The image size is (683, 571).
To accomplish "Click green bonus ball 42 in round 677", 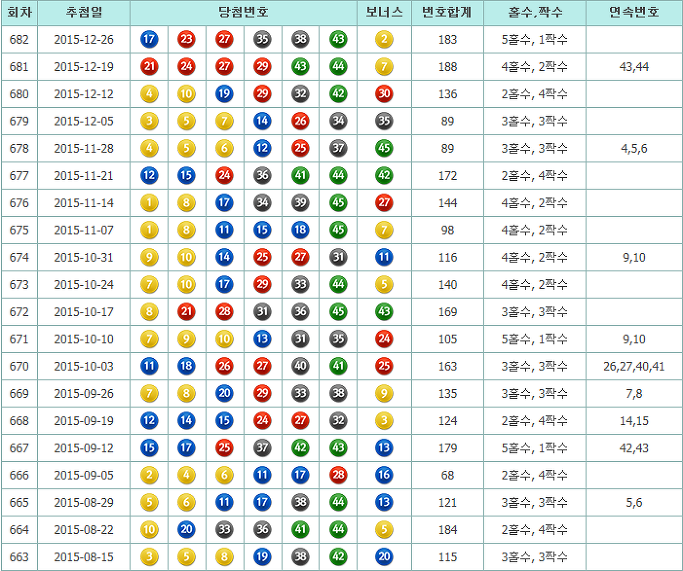I will [x=384, y=176].
